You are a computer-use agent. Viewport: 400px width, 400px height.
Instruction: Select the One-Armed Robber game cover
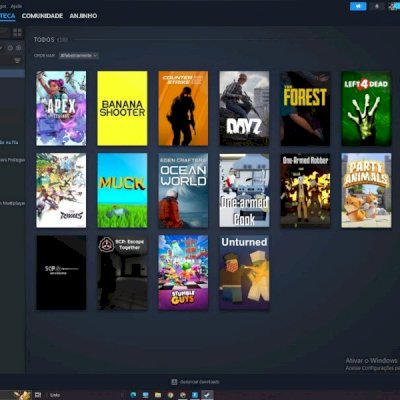(x=305, y=190)
